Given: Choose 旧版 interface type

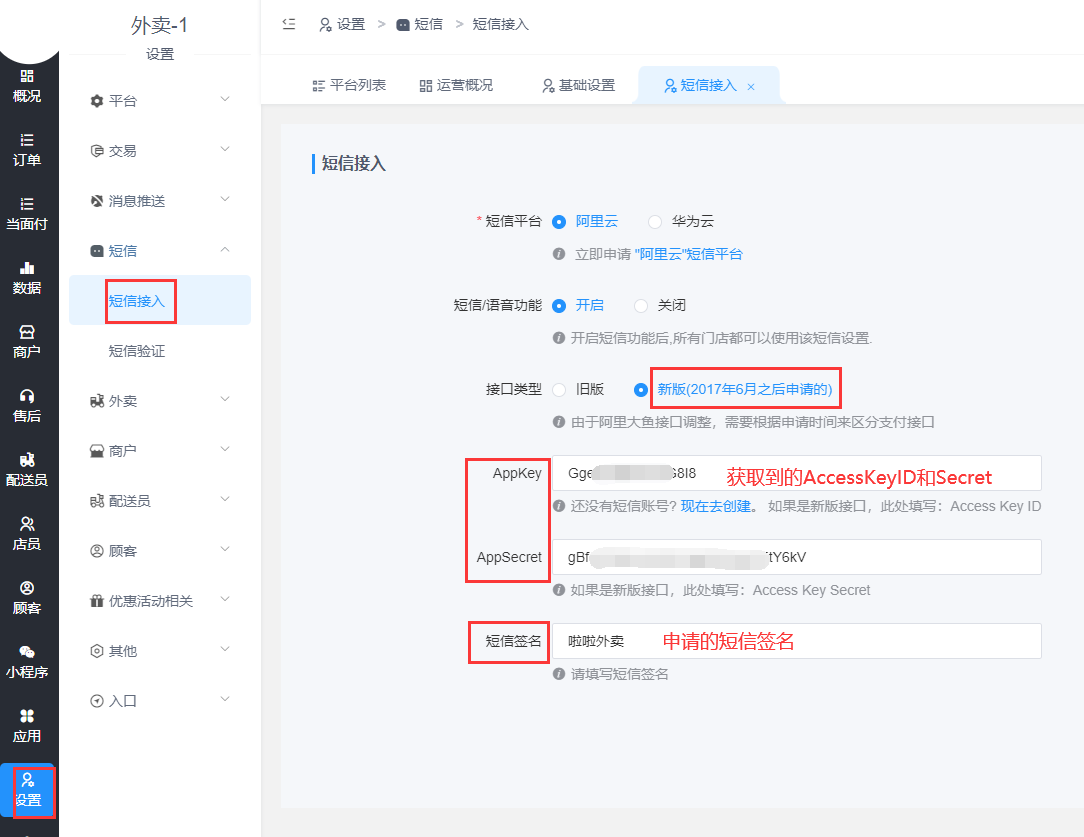Looking at the screenshot, I should [x=559, y=390].
